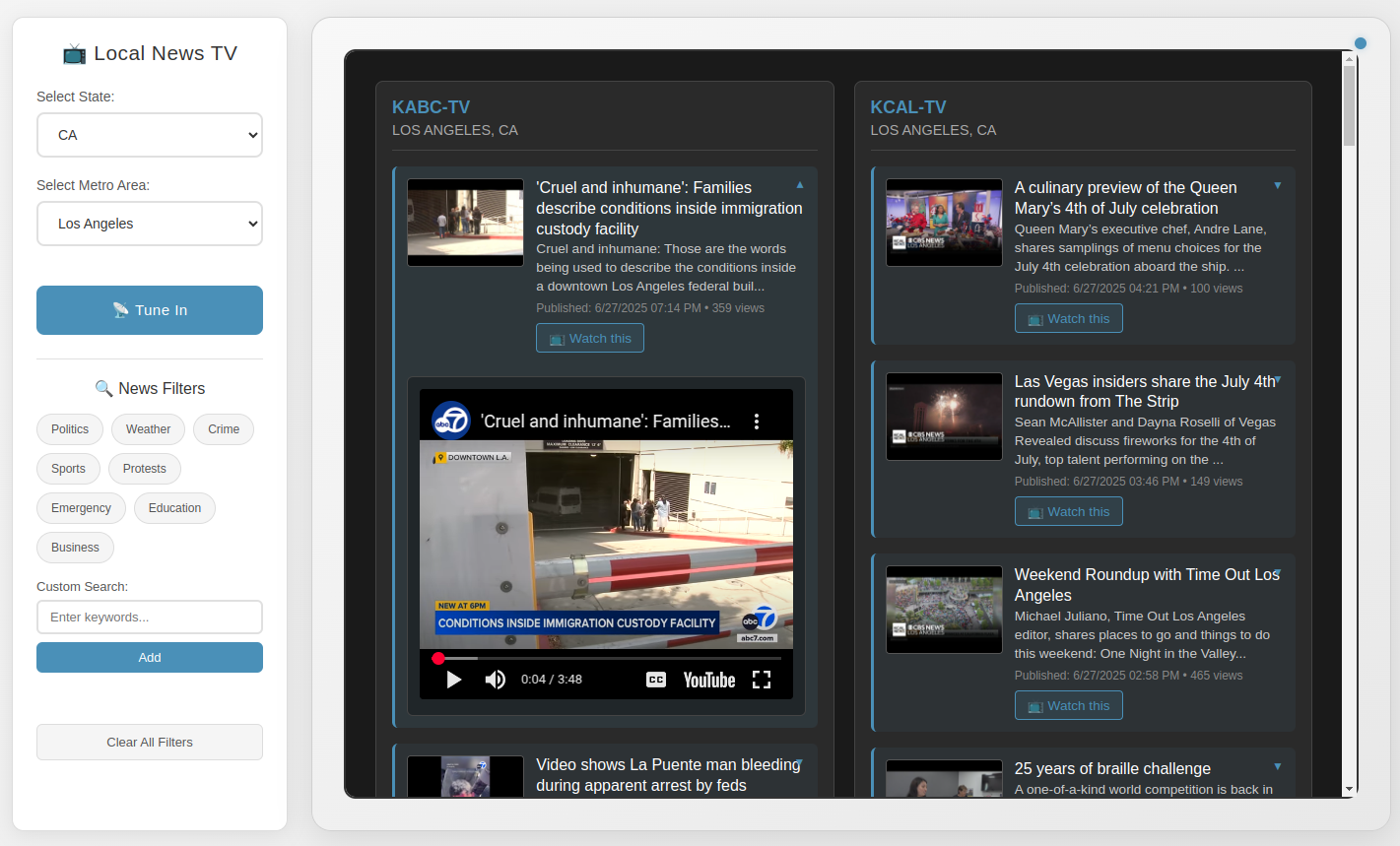1400x846 pixels.
Task: Click Clear All Filters
Action: click(150, 743)
